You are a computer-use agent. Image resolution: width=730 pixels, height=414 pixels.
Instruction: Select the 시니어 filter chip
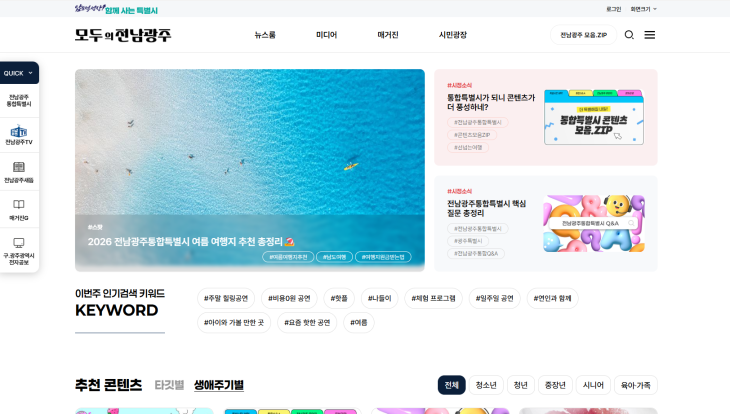click(x=593, y=385)
